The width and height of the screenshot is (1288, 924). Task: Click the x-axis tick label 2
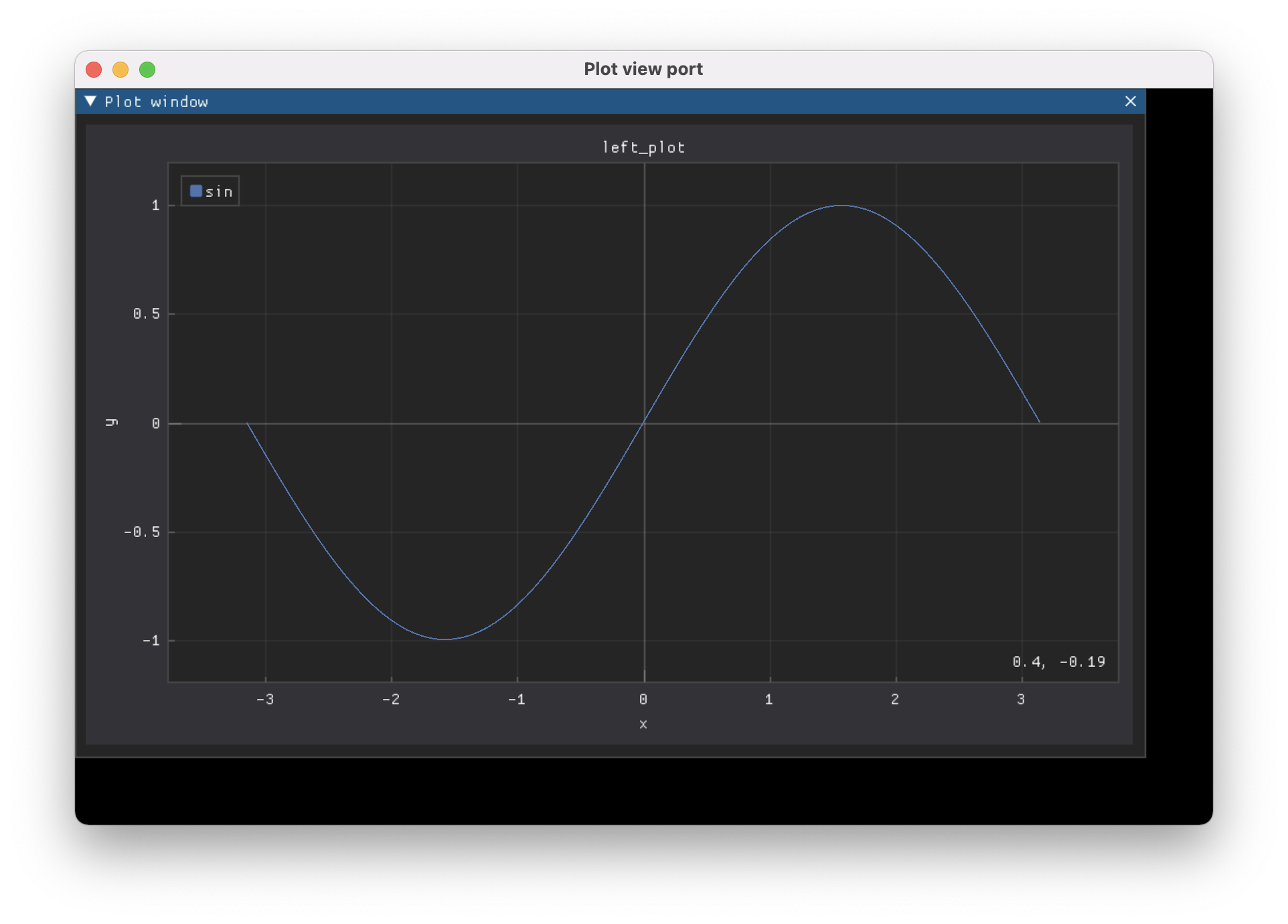894,699
